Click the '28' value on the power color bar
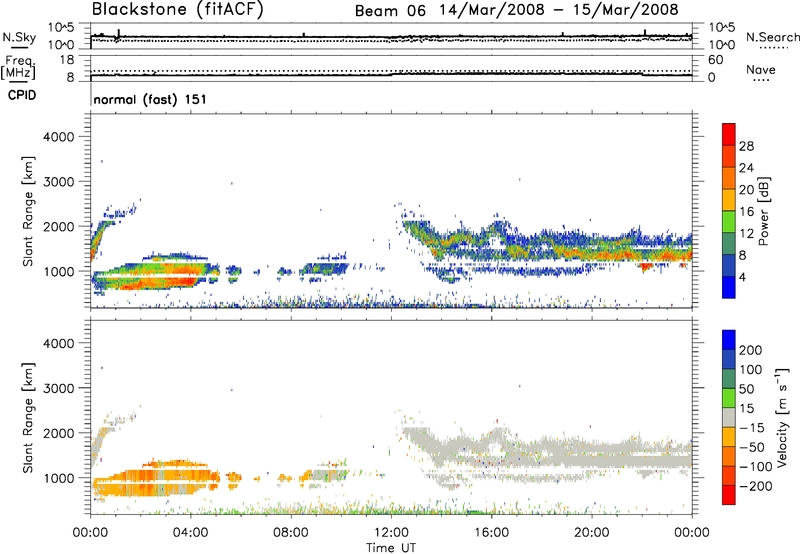The height and width of the screenshot is (554, 800). (746, 146)
